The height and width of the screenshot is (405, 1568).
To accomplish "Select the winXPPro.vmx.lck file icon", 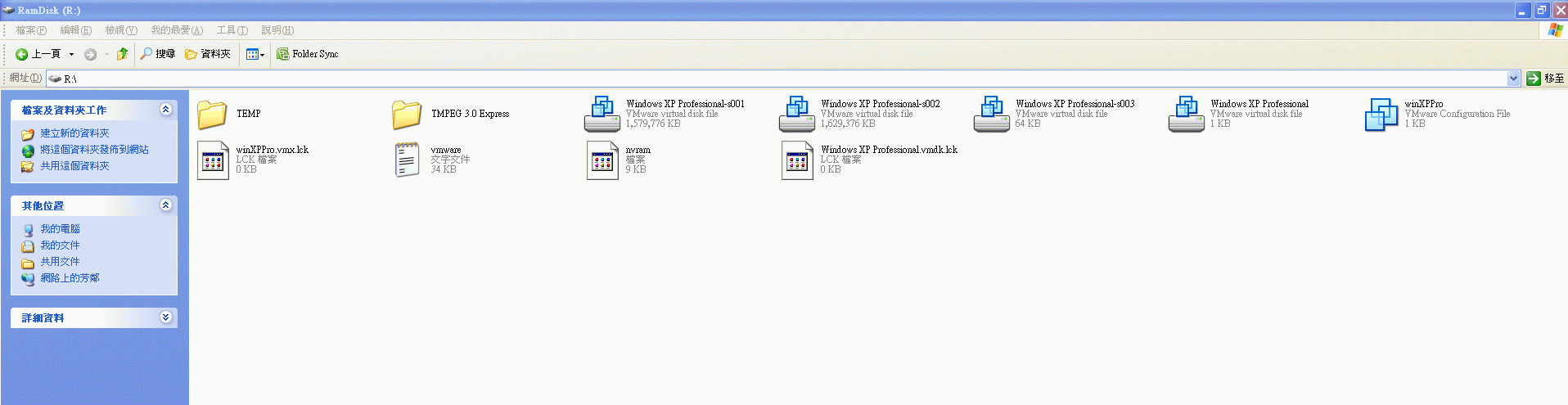I will (x=213, y=160).
